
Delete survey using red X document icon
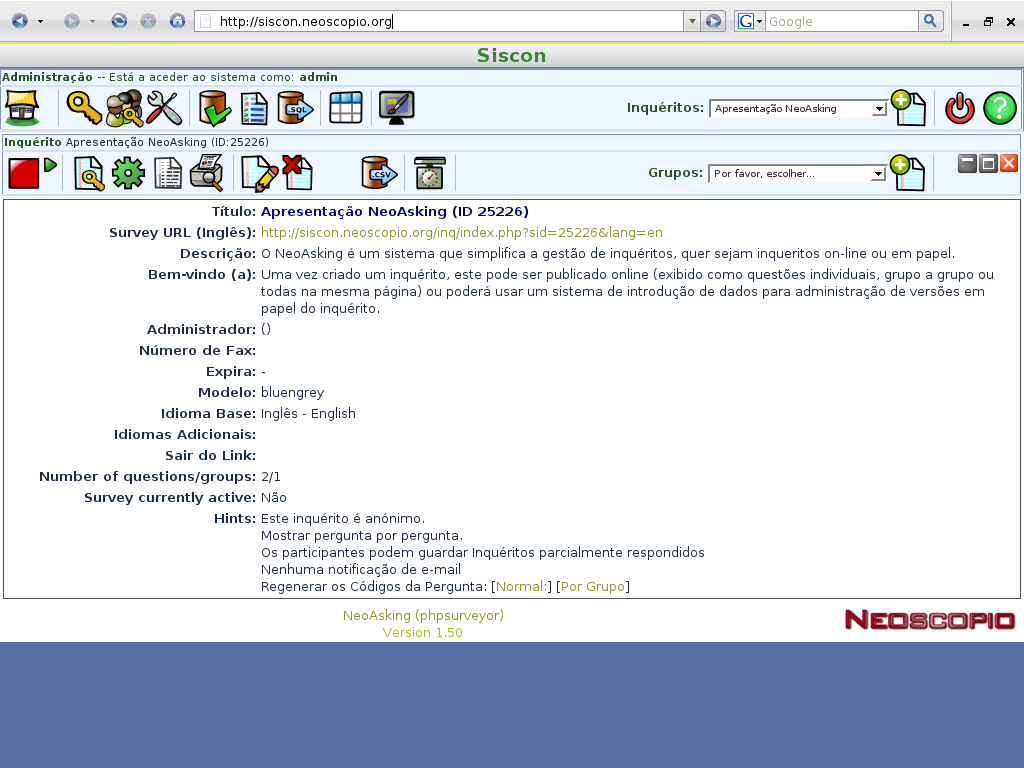298,173
